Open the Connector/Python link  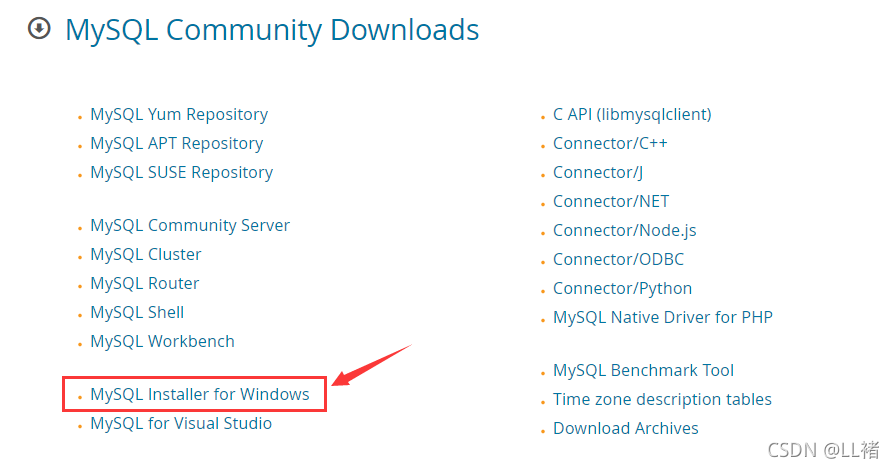pos(622,289)
